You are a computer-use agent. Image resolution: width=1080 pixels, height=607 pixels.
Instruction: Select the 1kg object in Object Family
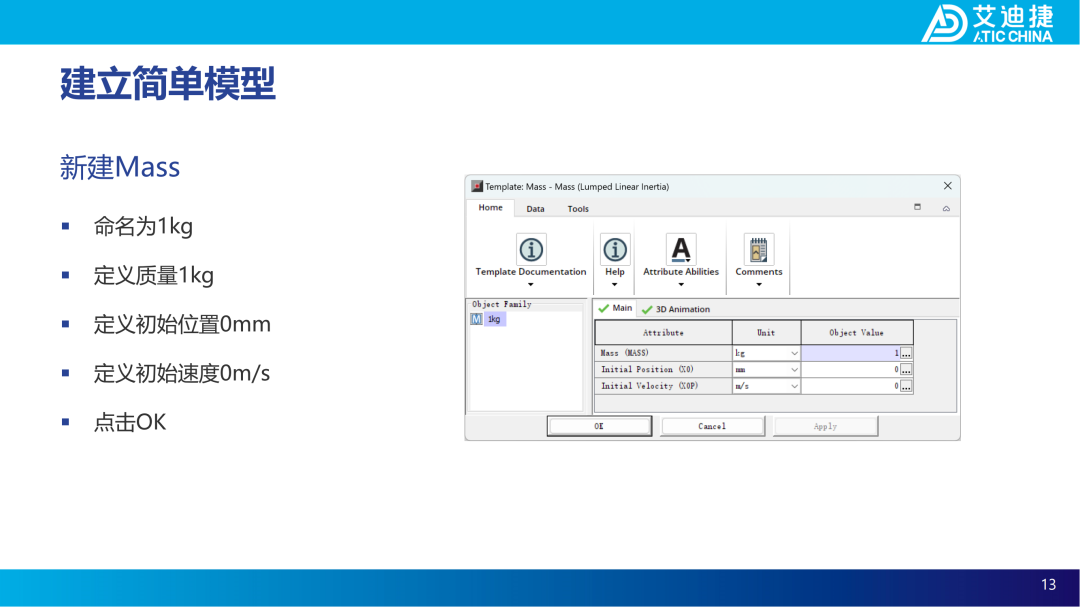[x=495, y=319]
